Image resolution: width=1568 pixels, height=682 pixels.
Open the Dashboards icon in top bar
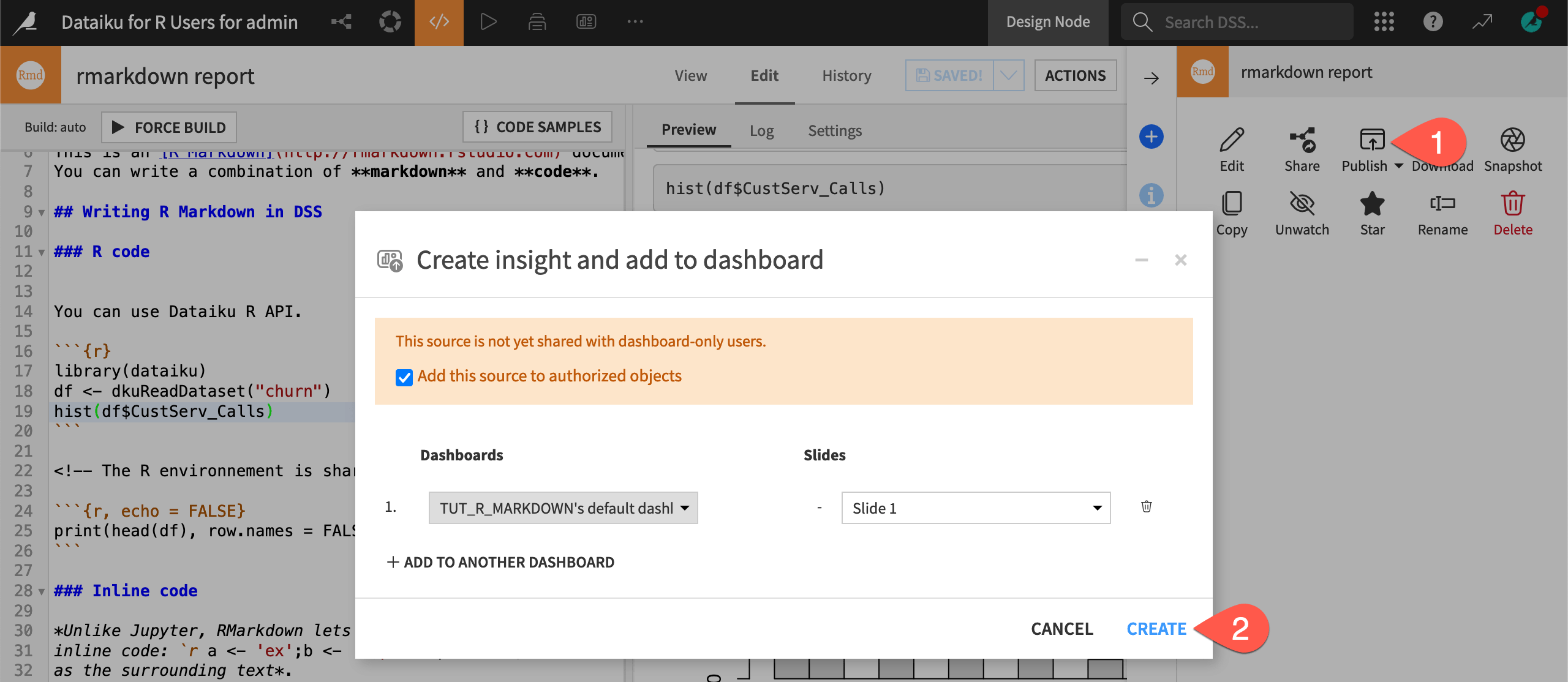click(586, 22)
